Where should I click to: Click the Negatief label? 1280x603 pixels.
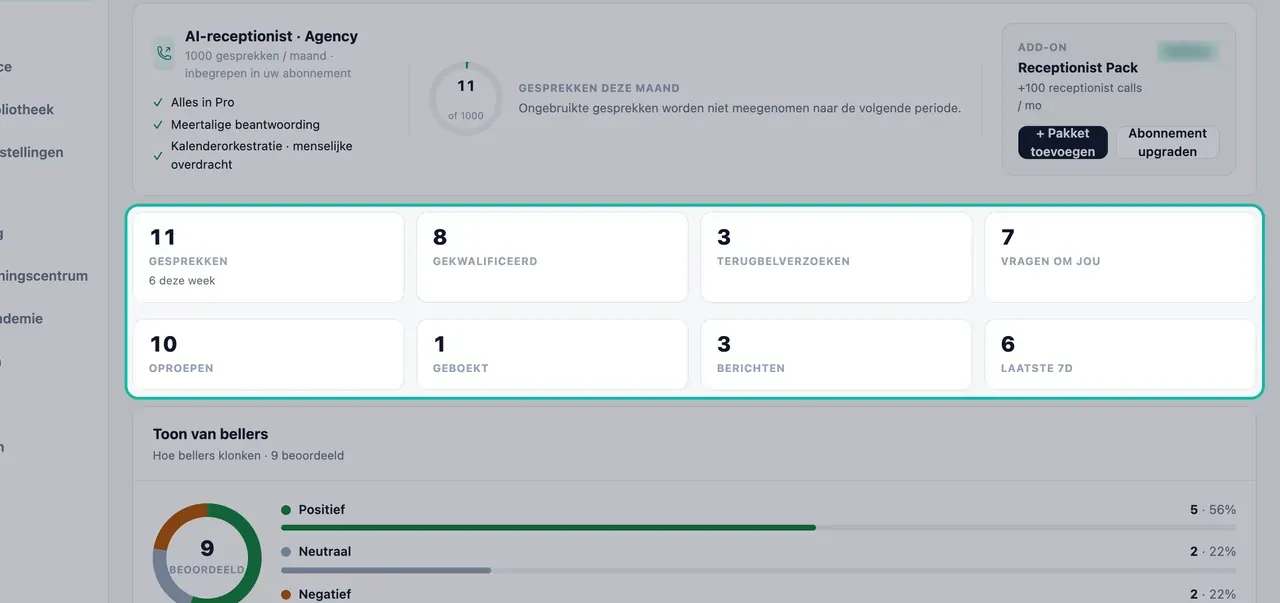325,594
